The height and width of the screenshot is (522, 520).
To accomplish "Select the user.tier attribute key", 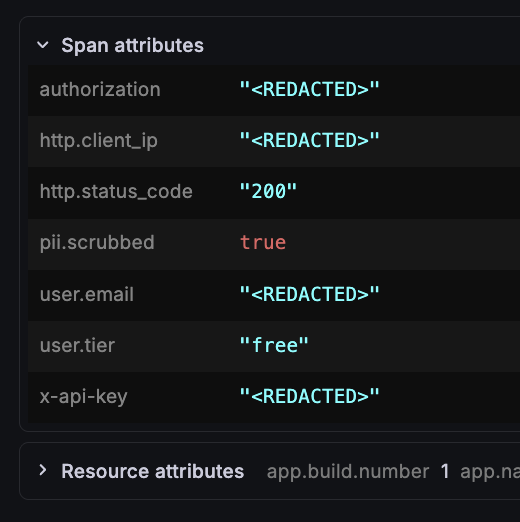I will coord(77,345).
